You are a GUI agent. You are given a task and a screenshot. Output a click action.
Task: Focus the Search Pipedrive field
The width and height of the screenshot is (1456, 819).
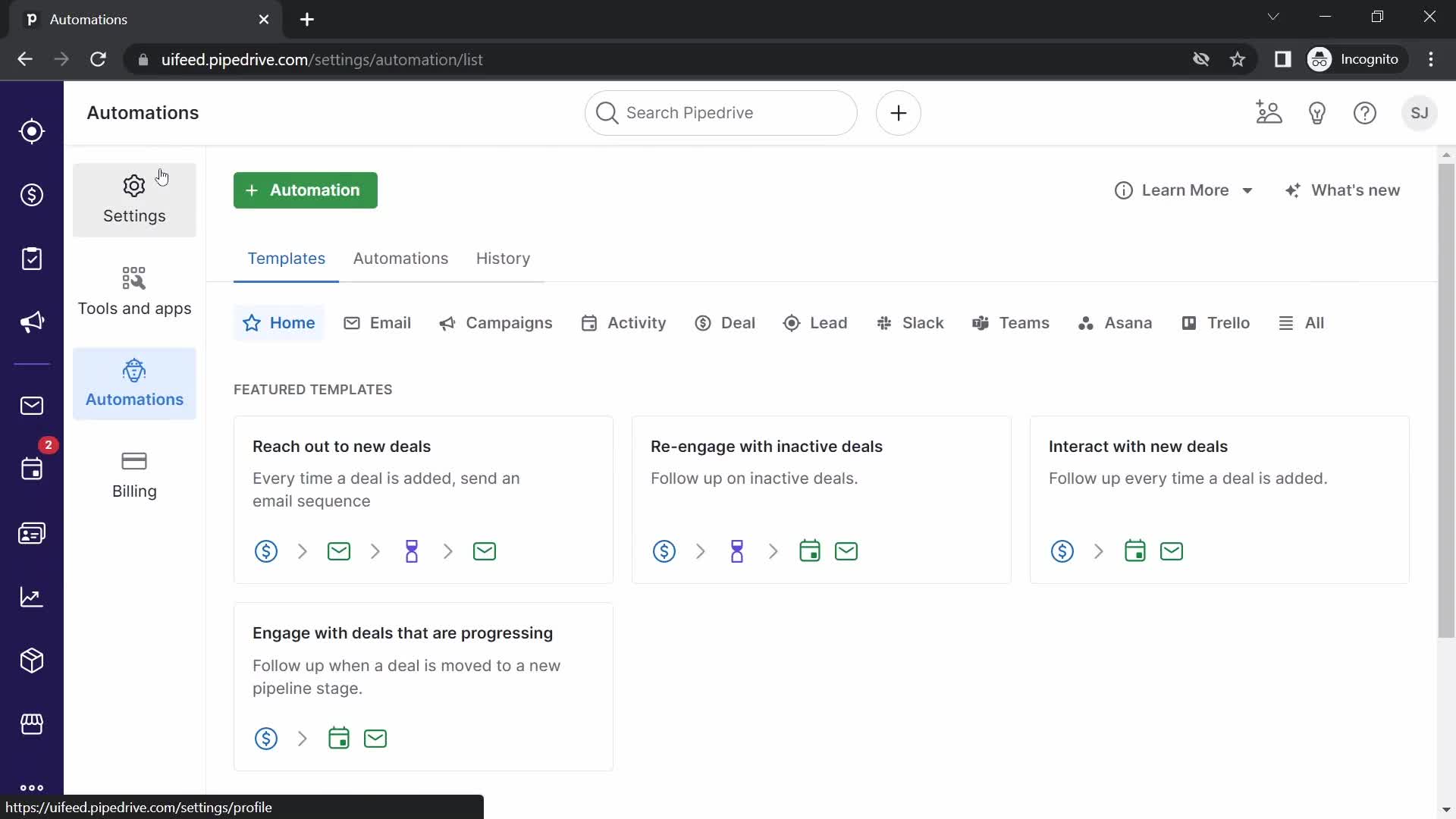721,113
